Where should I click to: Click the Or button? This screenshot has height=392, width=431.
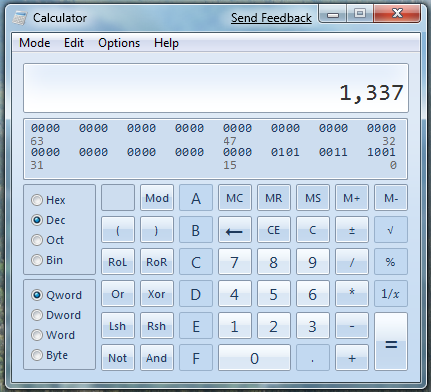(x=118, y=294)
